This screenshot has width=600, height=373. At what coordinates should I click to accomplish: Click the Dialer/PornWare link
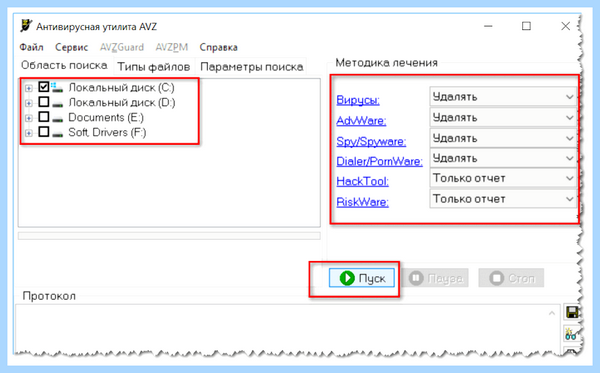pyautogui.click(x=380, y=161)
